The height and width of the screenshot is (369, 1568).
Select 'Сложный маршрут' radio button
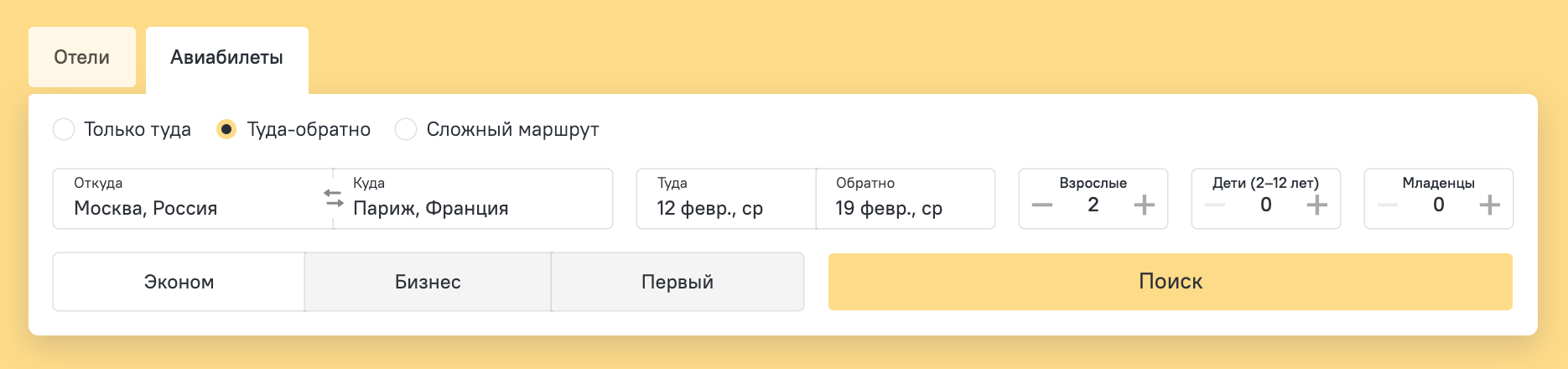coord(406,130)
